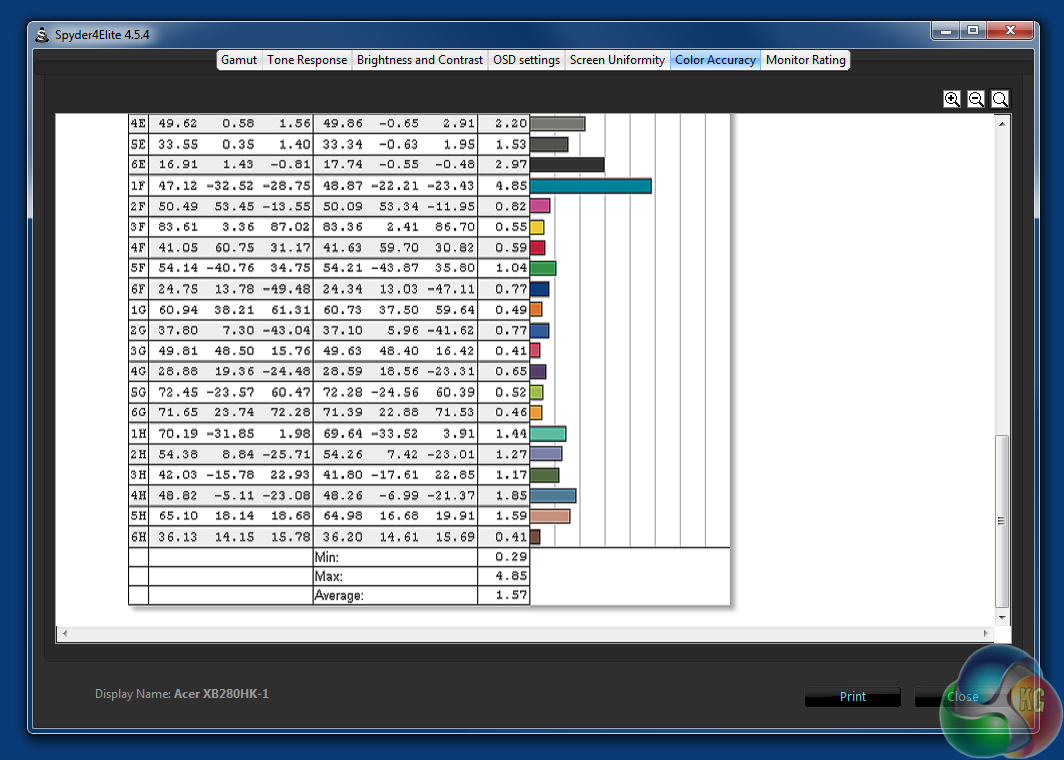Click the Display Name Acer XB280HK-1 text
The image size is (1064, 760).
tap(182, 694)
